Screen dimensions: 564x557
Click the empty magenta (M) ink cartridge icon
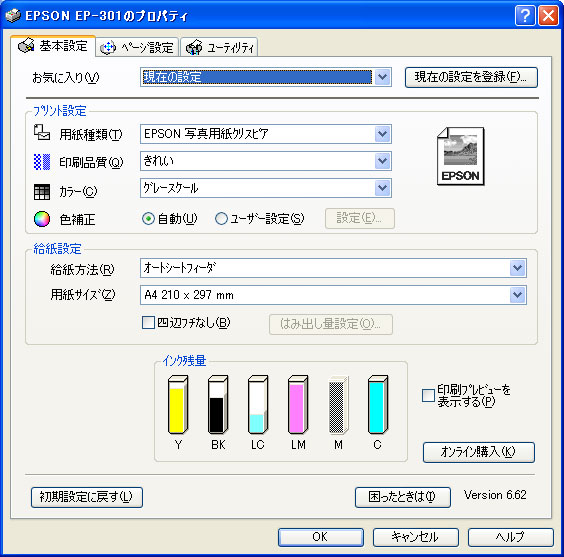[x=338, y=405]
